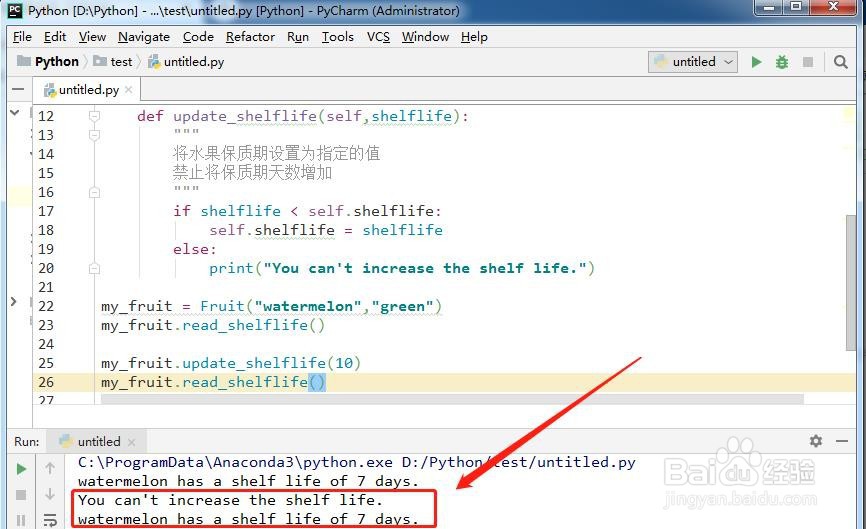
Task: Click line number 17 in gutter
Action: [46, 211]
